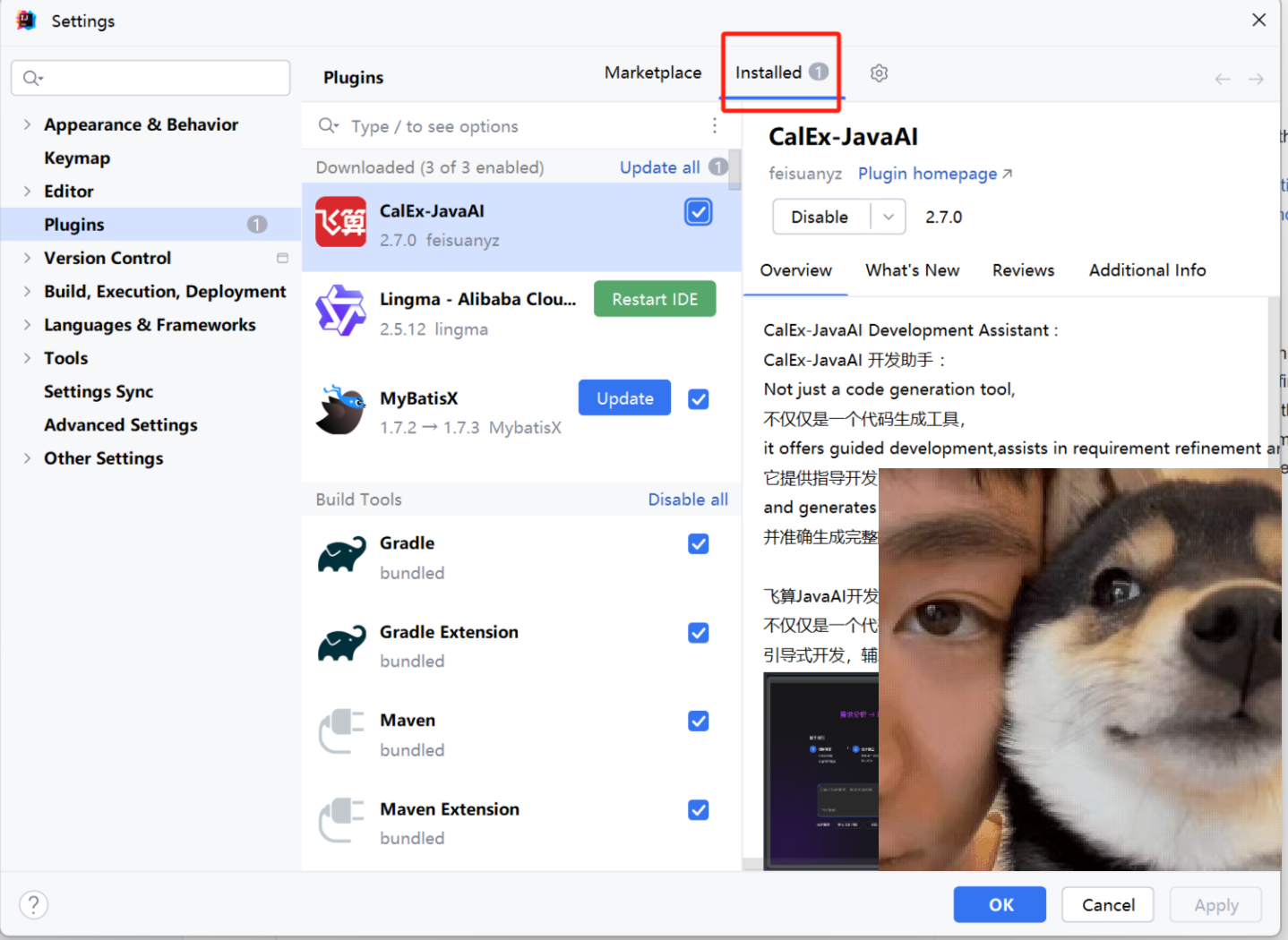Open Advanced Settings page
Image resolution: width=1288 pixels, height=940 pixels.
click(121, 424)
